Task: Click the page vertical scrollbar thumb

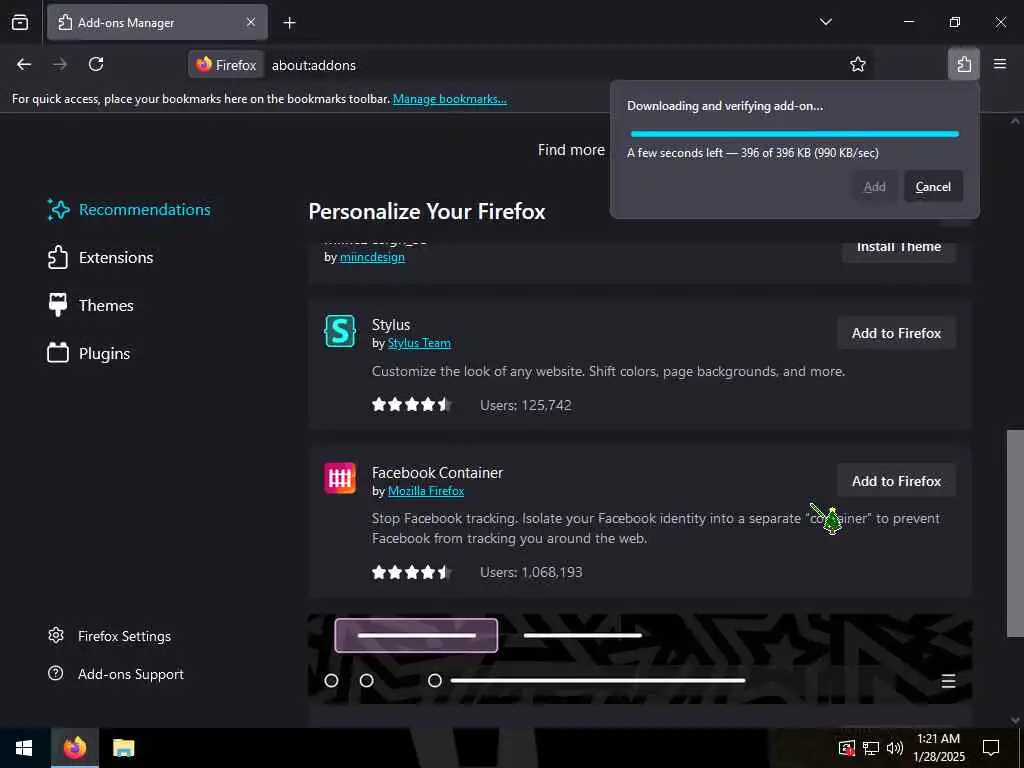Action: point(1015,533)
